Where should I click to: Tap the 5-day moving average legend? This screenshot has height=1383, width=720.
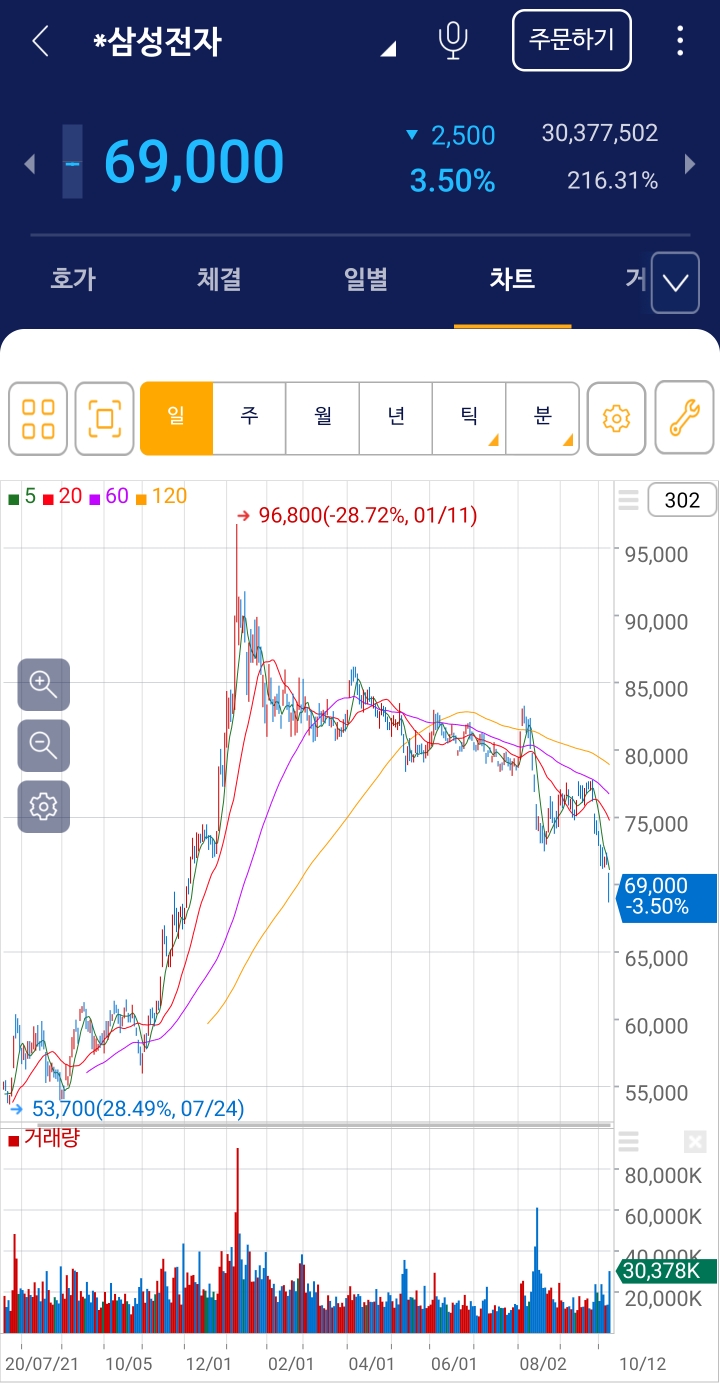pyautogui.click(x=22, y=496)
